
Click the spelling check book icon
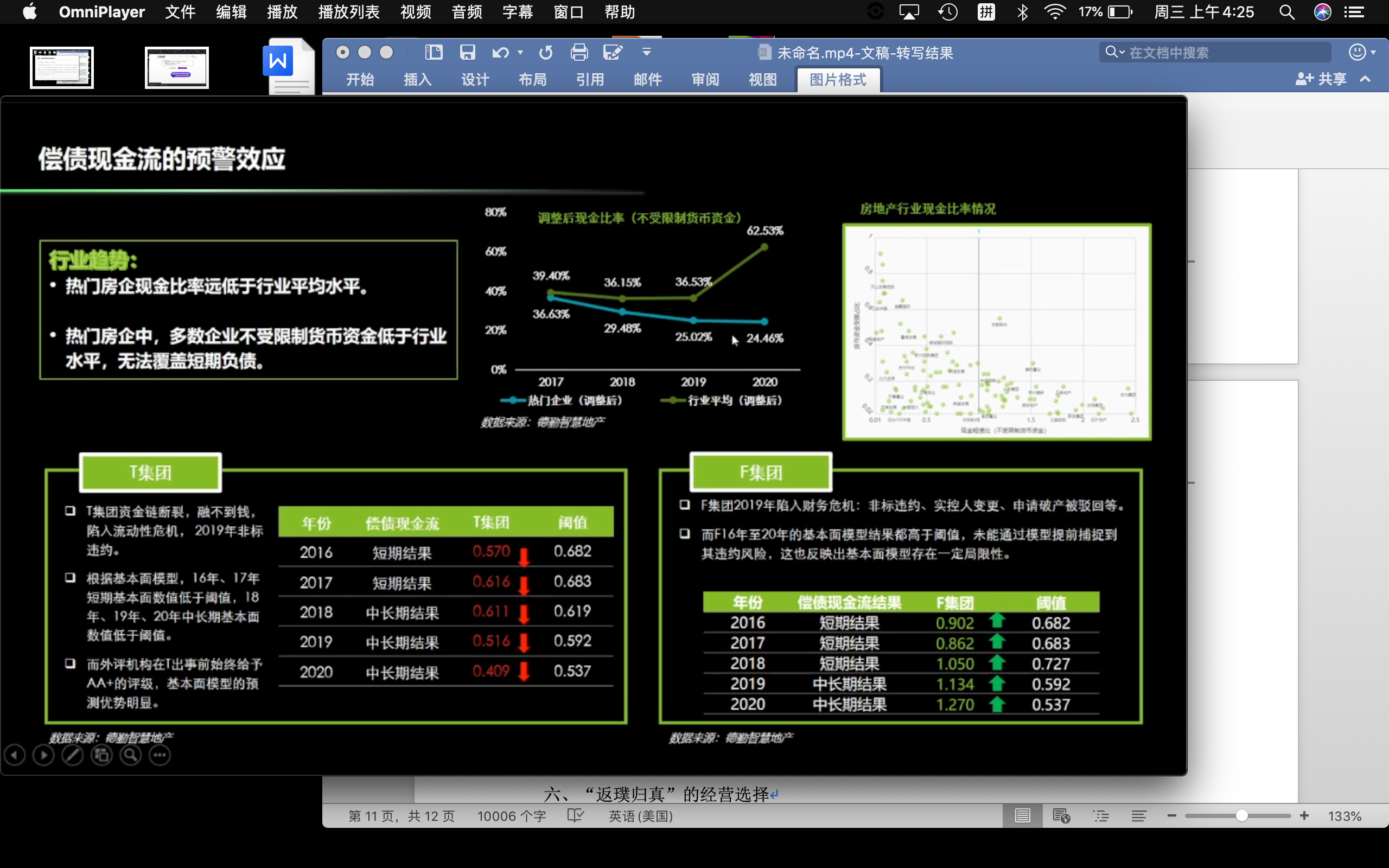[x=576, y=816]
